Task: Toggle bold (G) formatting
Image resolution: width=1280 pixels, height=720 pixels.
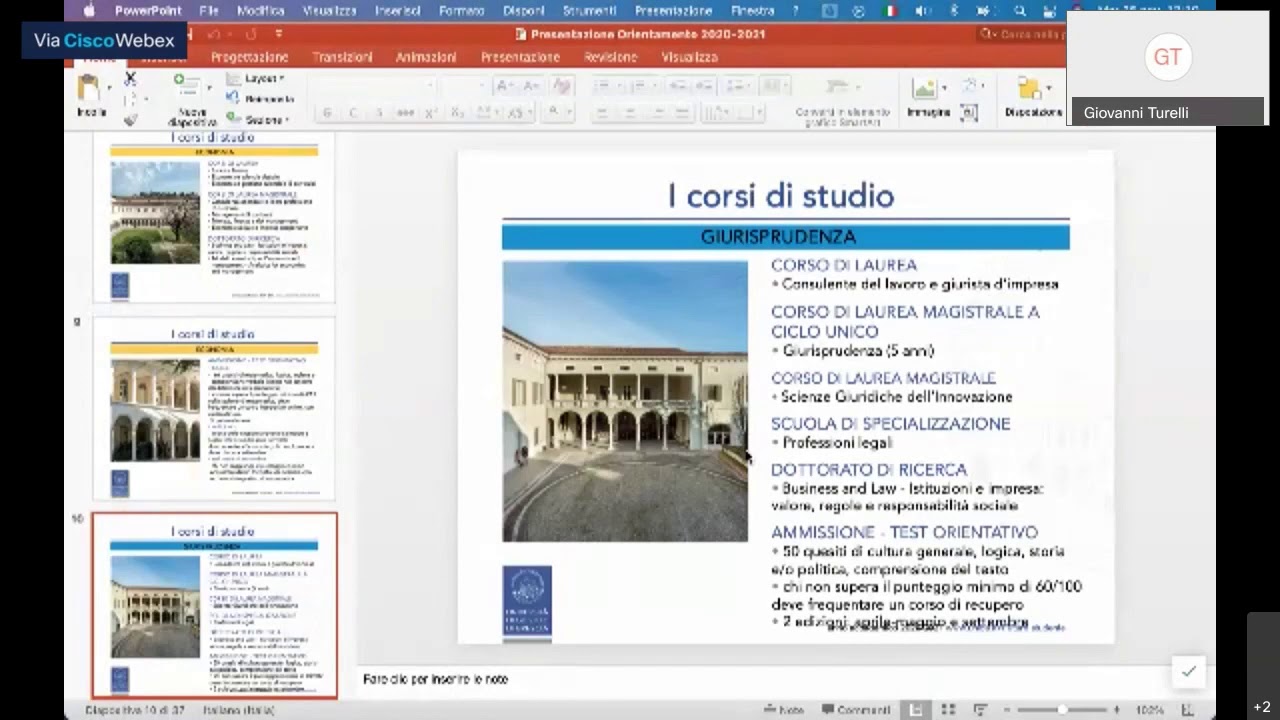Action: 326,113
